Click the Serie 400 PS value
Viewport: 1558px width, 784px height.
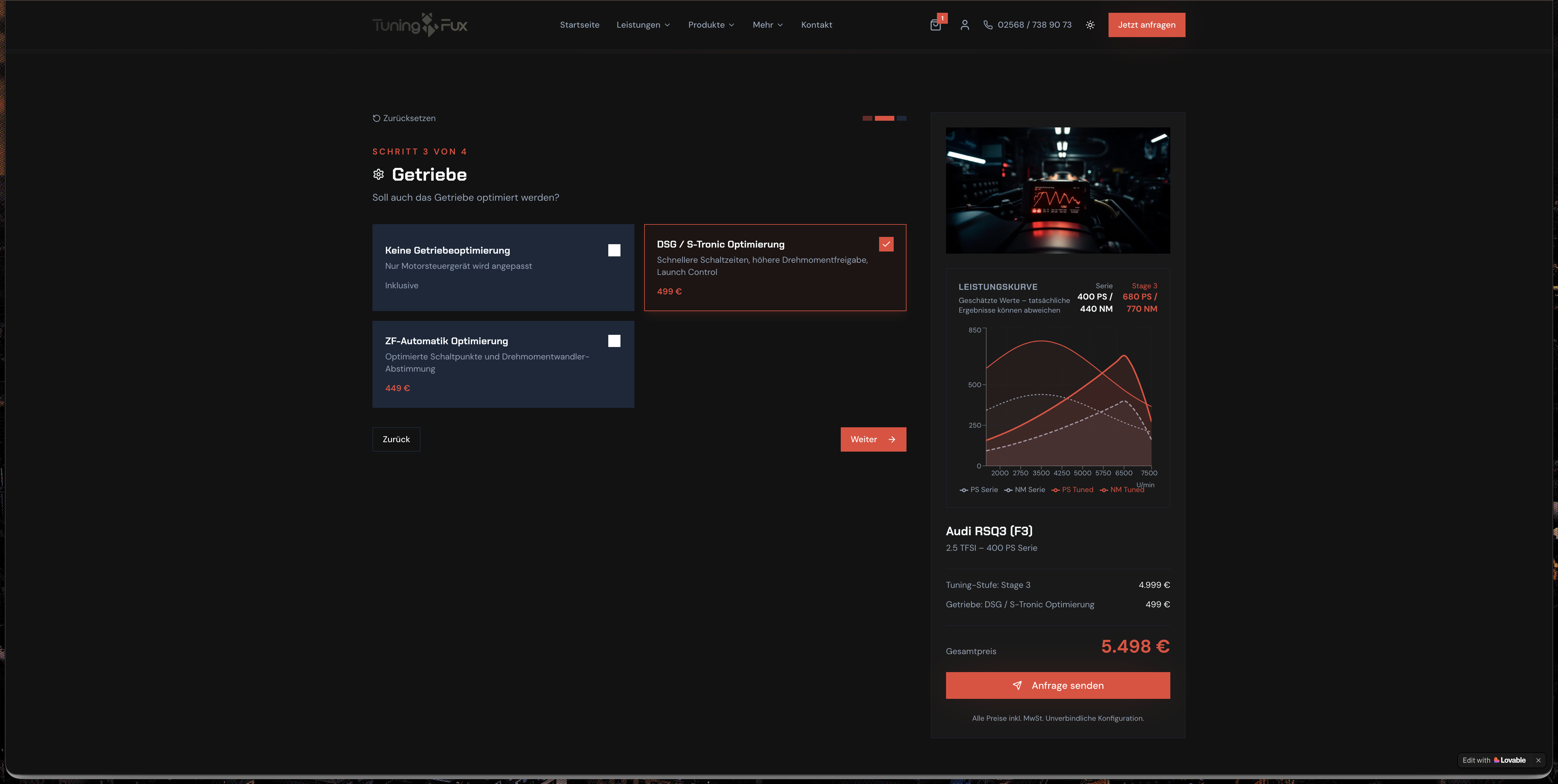click(x=1095, y=297)
